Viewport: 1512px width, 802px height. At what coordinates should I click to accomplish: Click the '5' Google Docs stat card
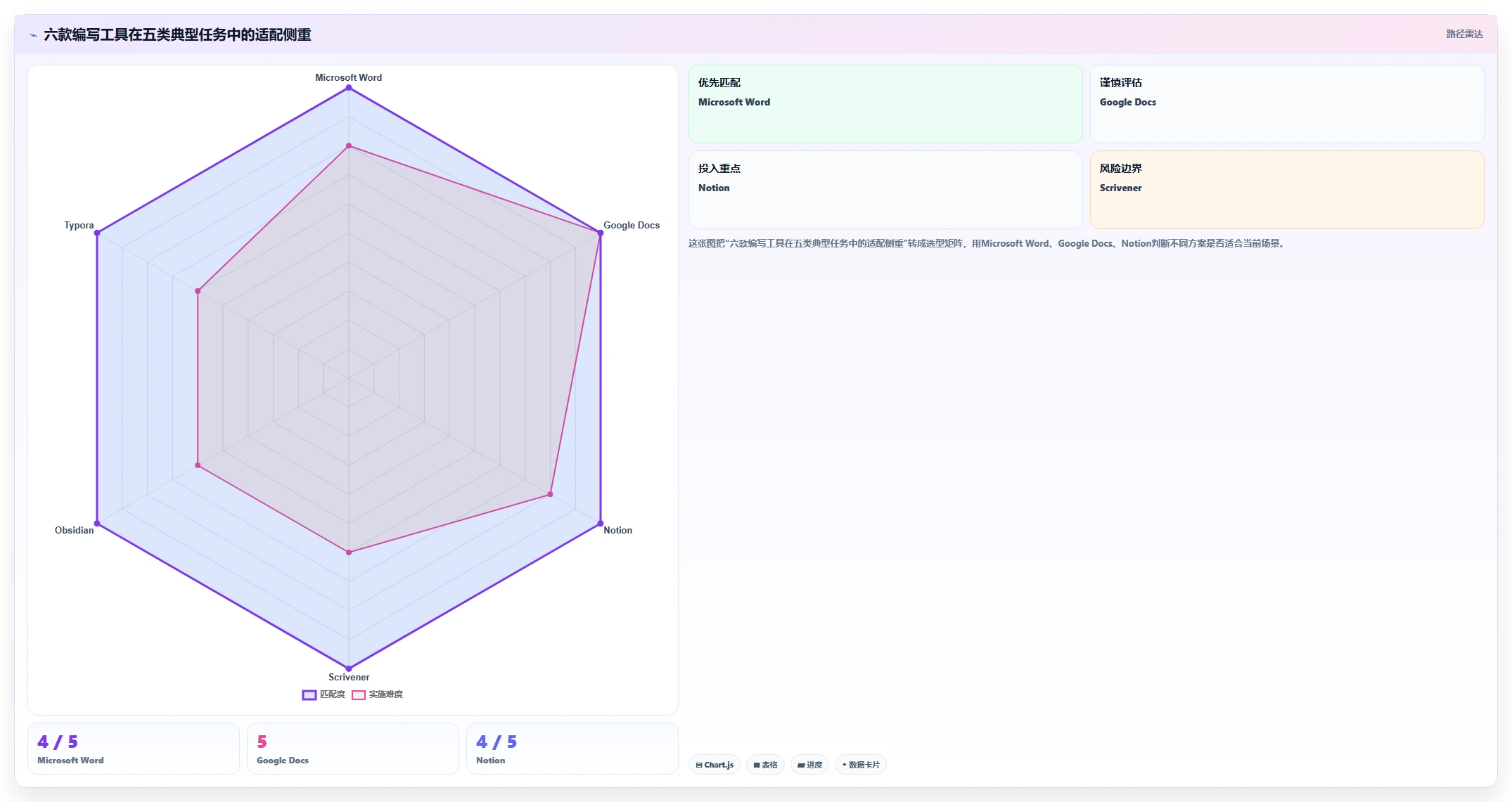click(x=353, y=749)
